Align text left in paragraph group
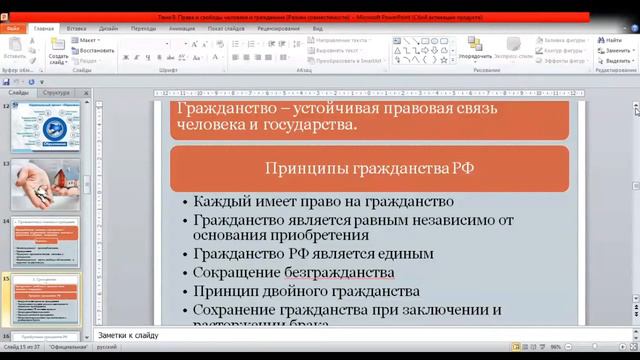The image size is (640, 360). (236, 58)
